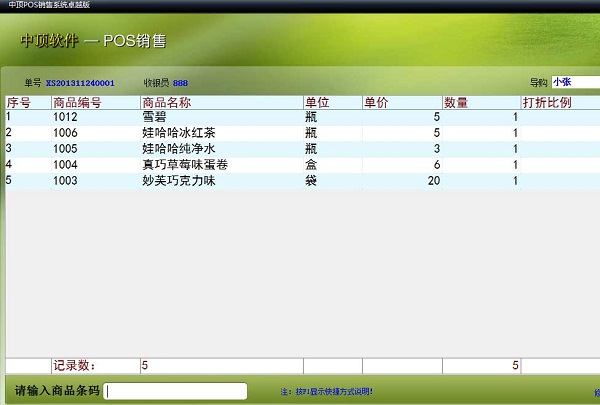Select the 娃哈哈纯净水 product row

coord(303,149)
